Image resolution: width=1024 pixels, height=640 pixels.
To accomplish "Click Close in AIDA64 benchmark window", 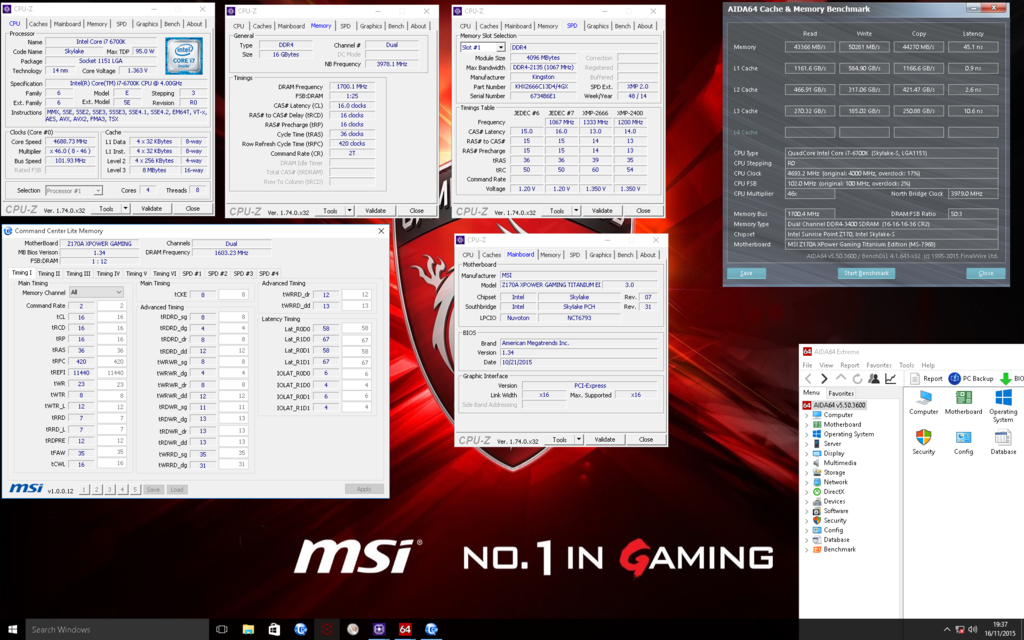I will point(985,273).
